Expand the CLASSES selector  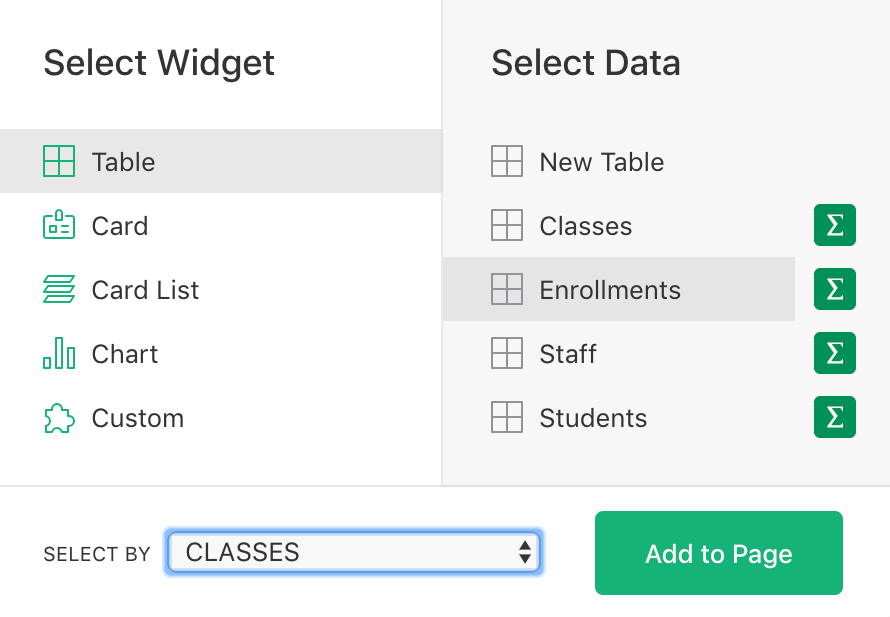(x=352, y=552)
